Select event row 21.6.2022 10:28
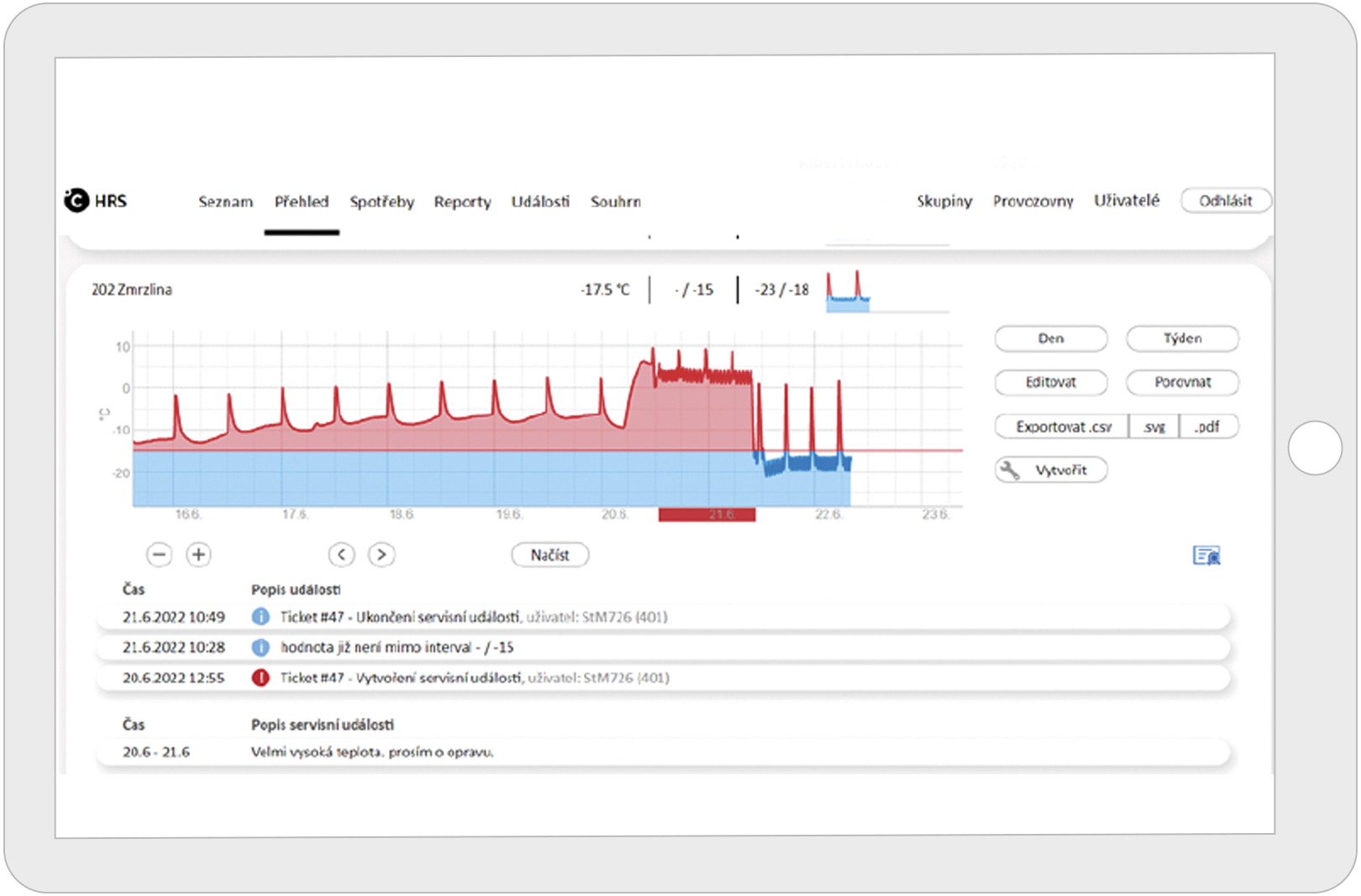This screenshot has height=896, width=1361. (664, 647)
